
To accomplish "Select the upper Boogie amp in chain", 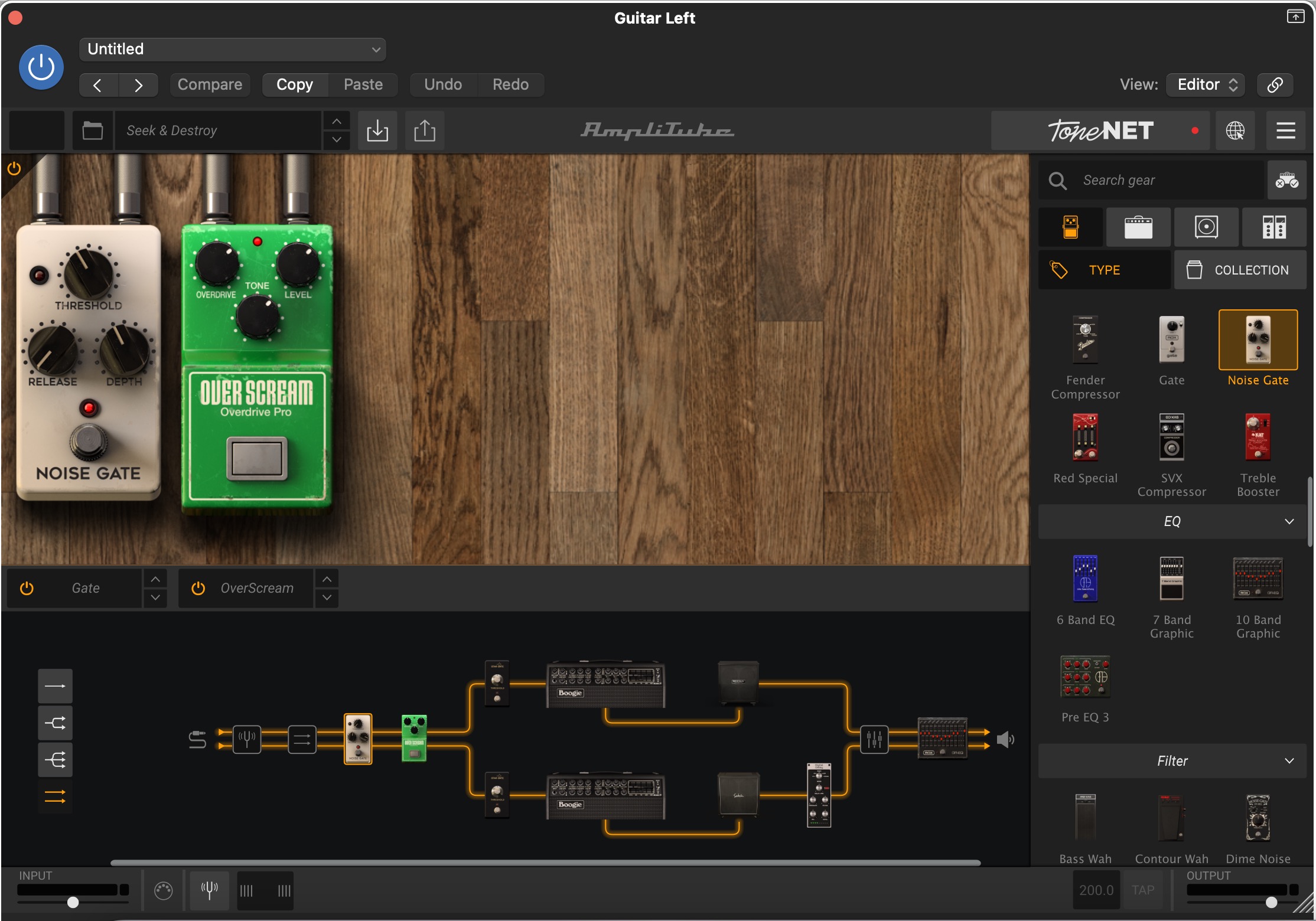I will (x=605, y=684).
